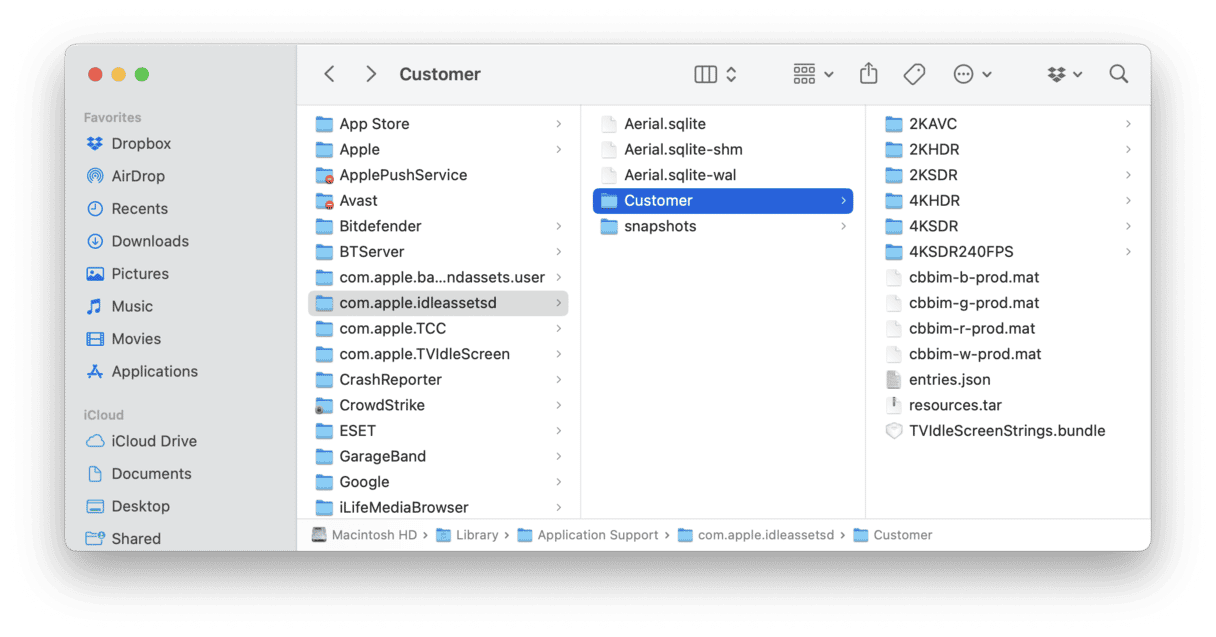Image resolution: width=1216 pixels, height=637 pixels.
Task: Open the Search magnifier icon
Action: (x=1118, y=74)
